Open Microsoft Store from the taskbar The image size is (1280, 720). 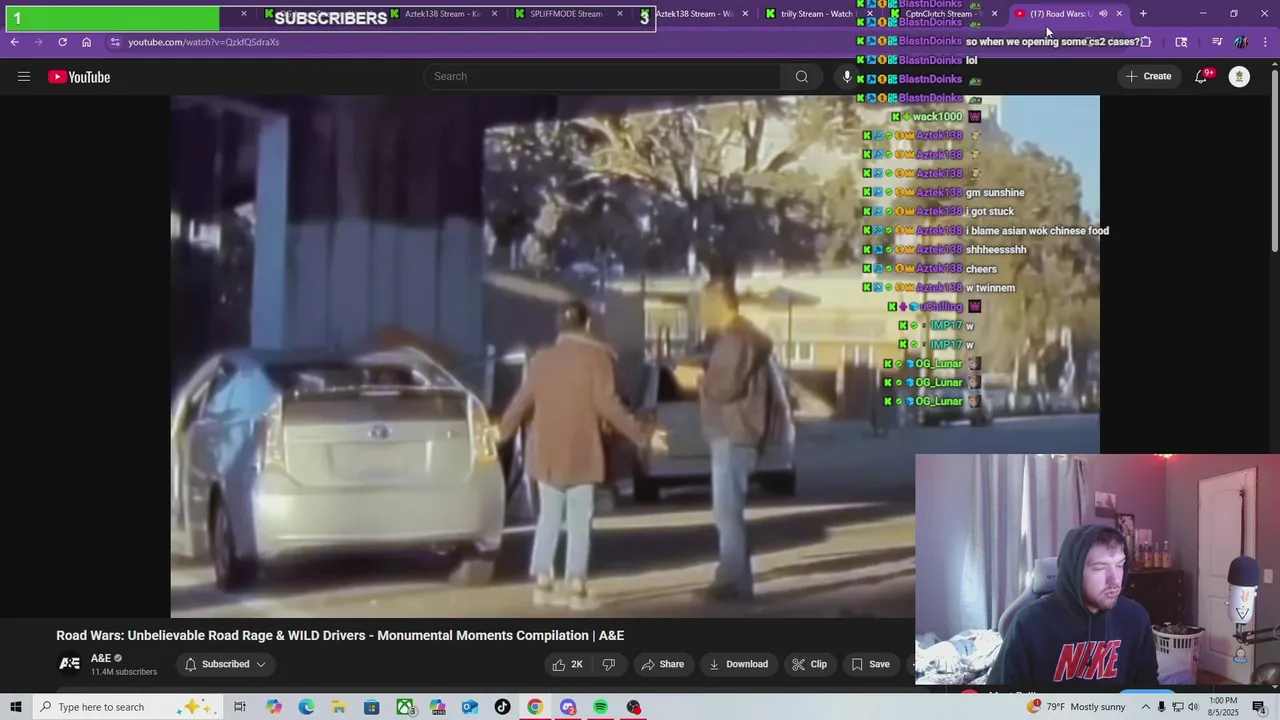371,707
